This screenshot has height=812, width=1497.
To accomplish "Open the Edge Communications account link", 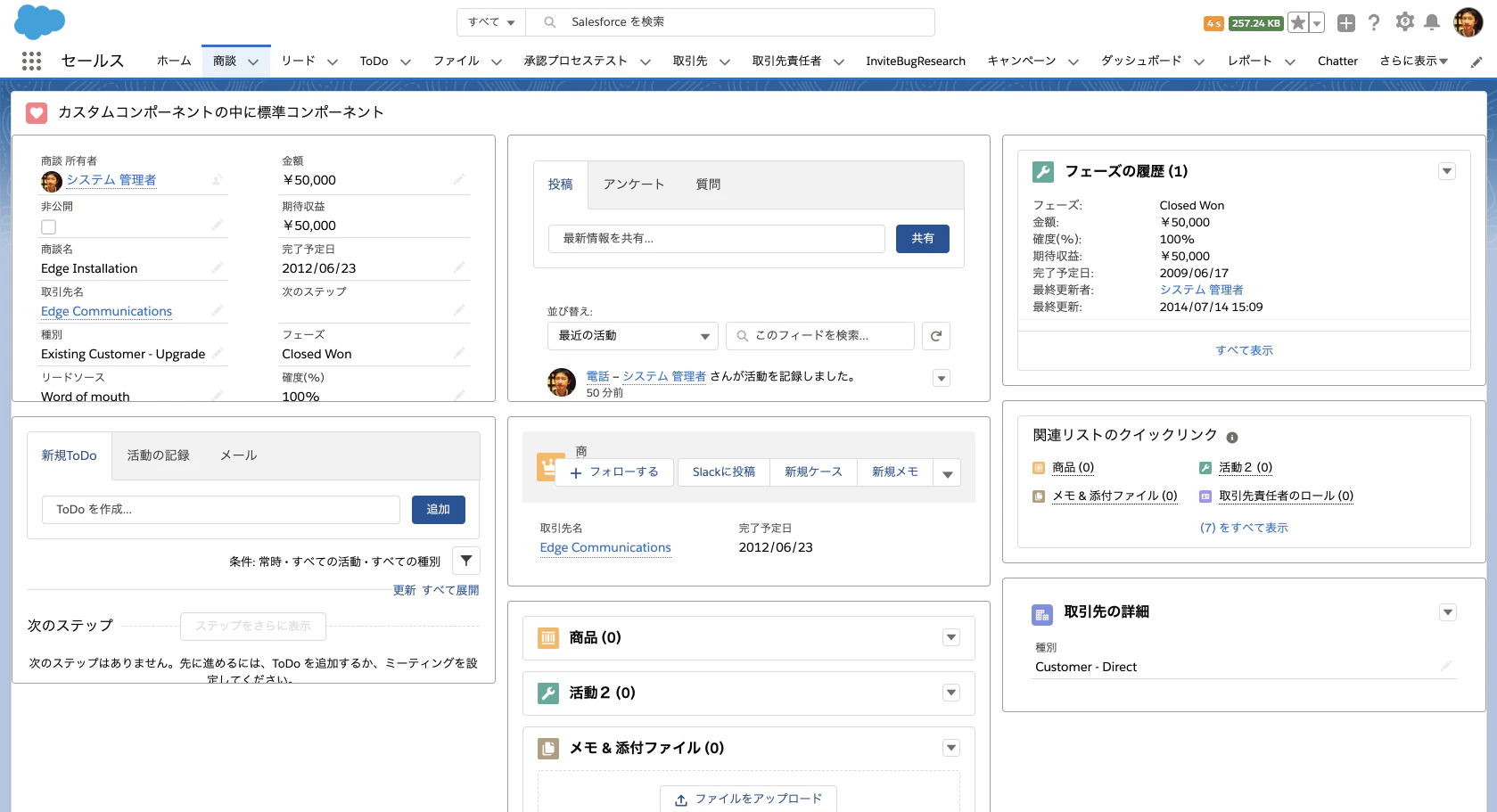I will coord(106,311).
